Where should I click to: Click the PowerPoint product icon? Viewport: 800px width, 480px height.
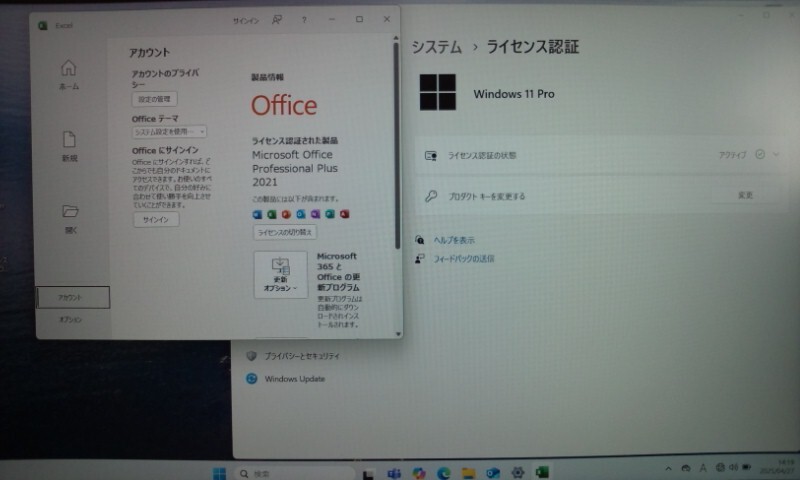[286, 214]
